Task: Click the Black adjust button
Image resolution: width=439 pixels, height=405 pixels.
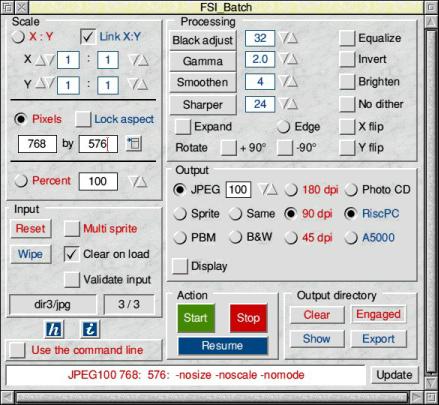Action: coord(203,40)
